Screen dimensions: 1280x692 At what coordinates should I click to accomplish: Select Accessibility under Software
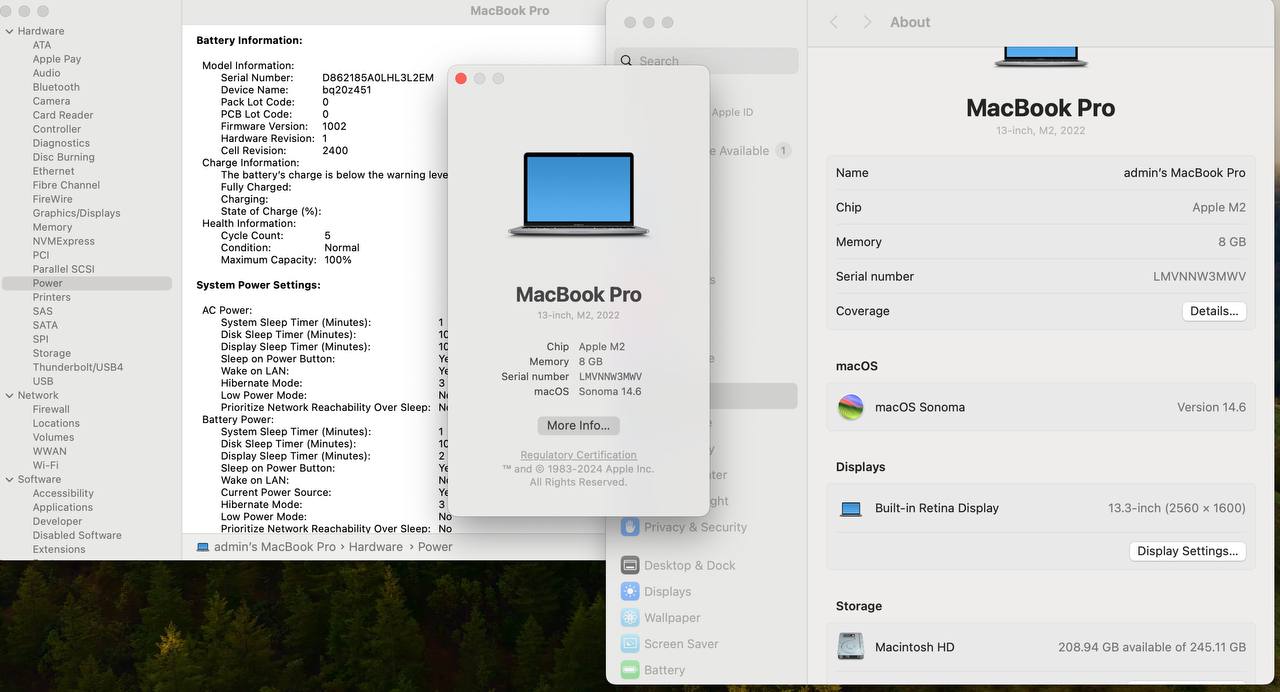pos(63,493)
